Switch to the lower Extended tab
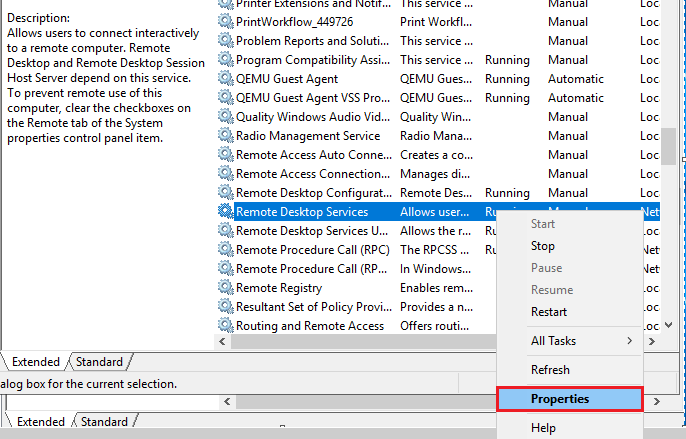The image size is (686, 439). pyautogui.click(x=41, y=421)
